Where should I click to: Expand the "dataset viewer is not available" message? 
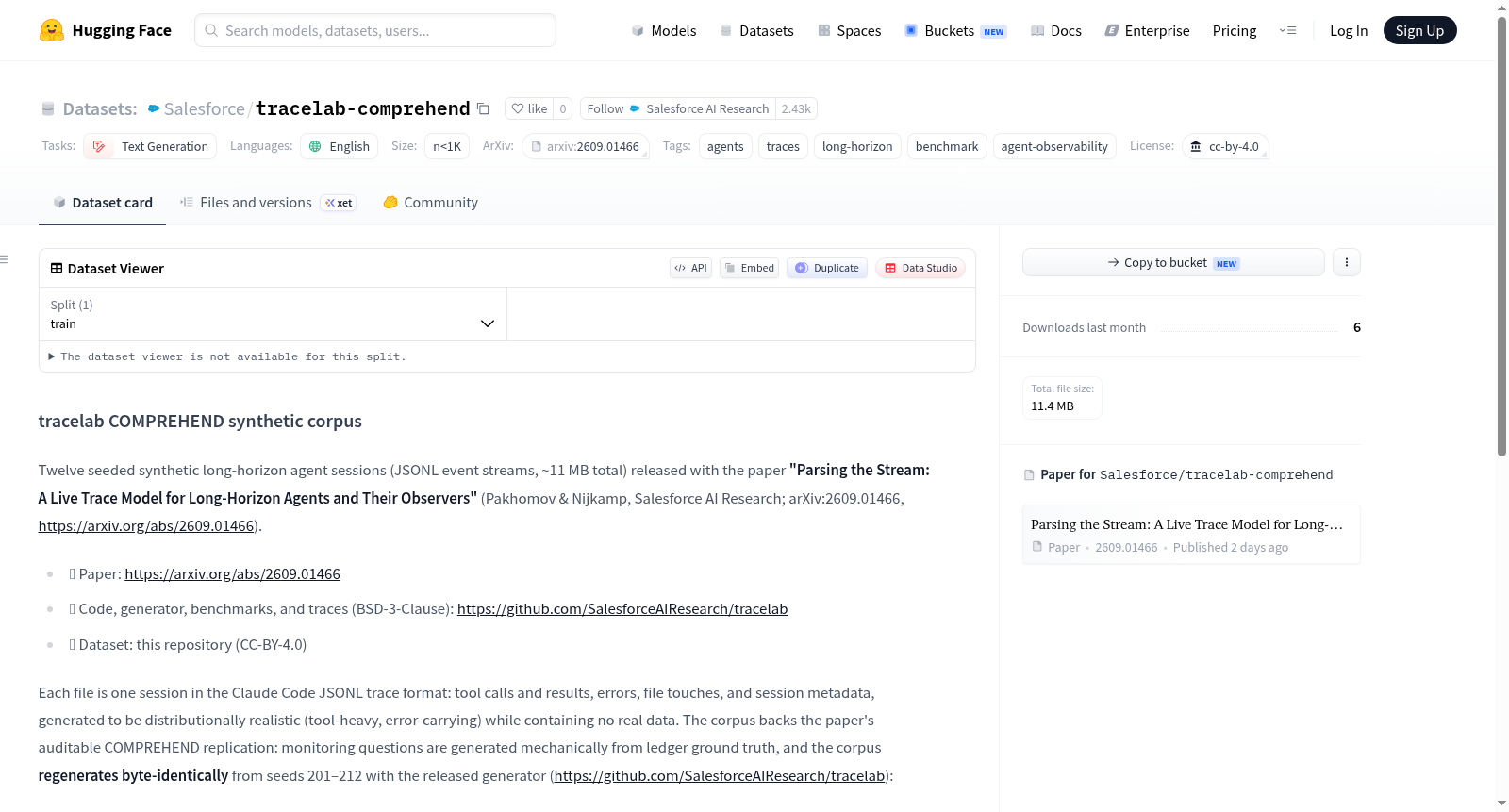[227, 356]
